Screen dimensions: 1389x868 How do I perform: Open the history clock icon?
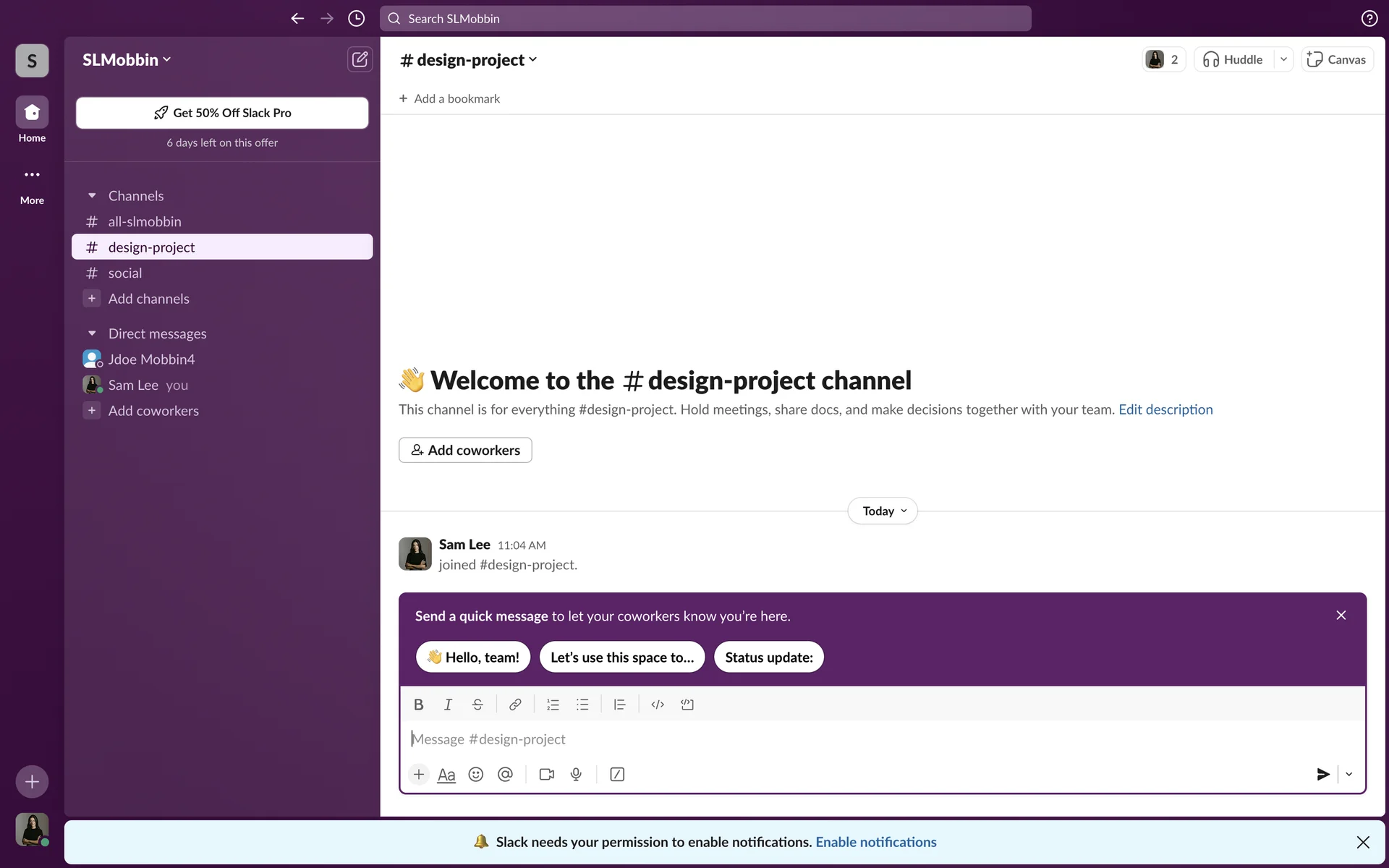click(356, 19)
